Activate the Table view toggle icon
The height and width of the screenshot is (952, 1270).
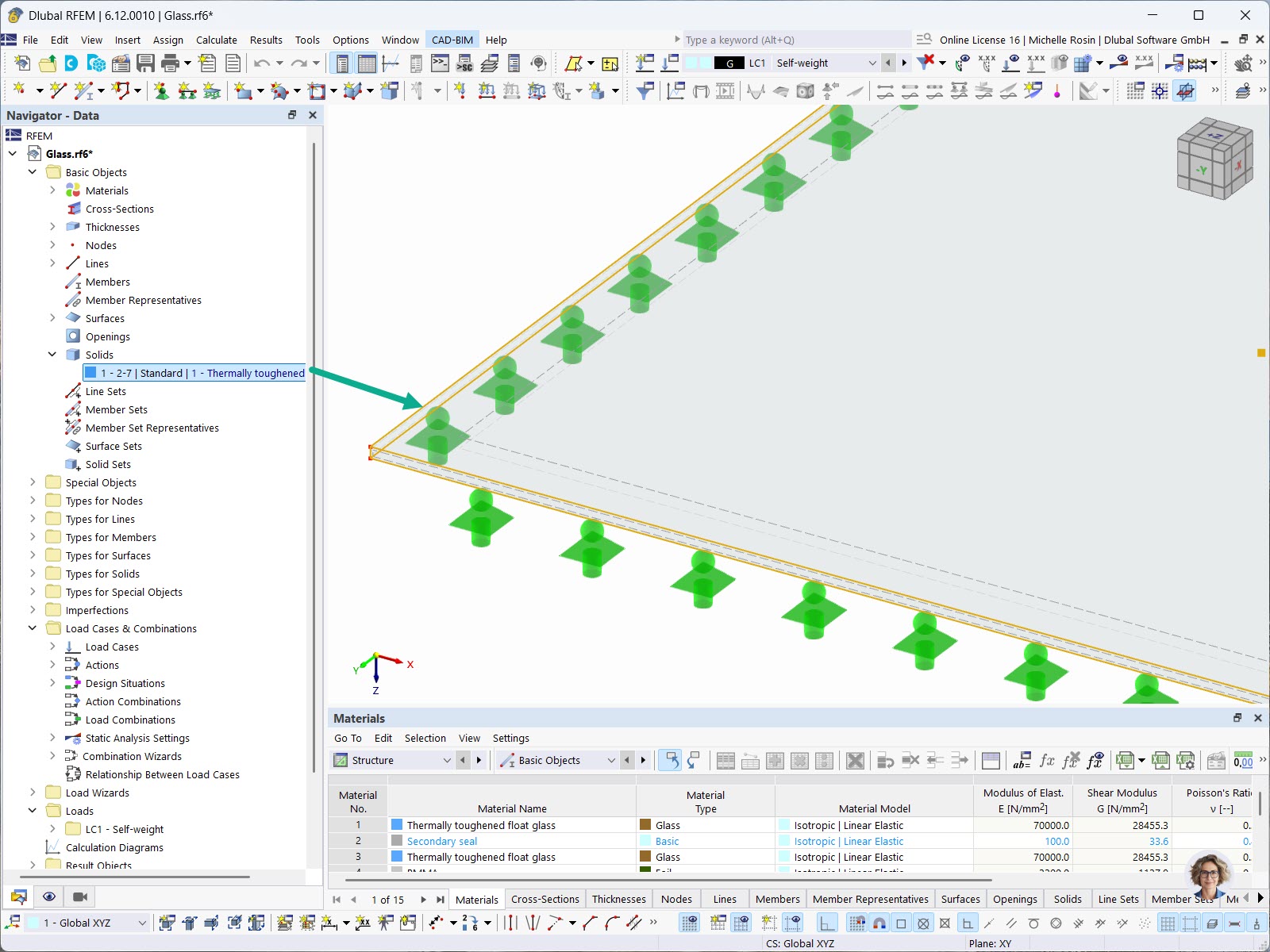click(367, 63)
